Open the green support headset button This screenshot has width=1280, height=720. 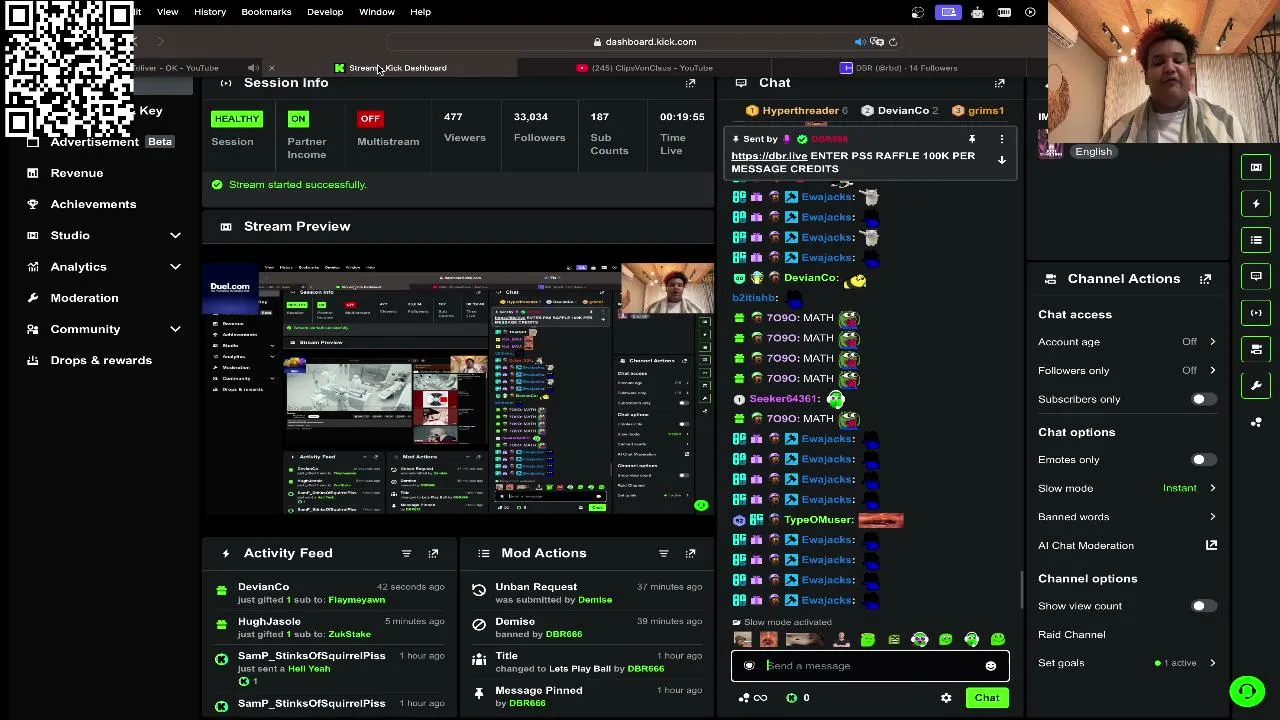tap(1247, 691)
